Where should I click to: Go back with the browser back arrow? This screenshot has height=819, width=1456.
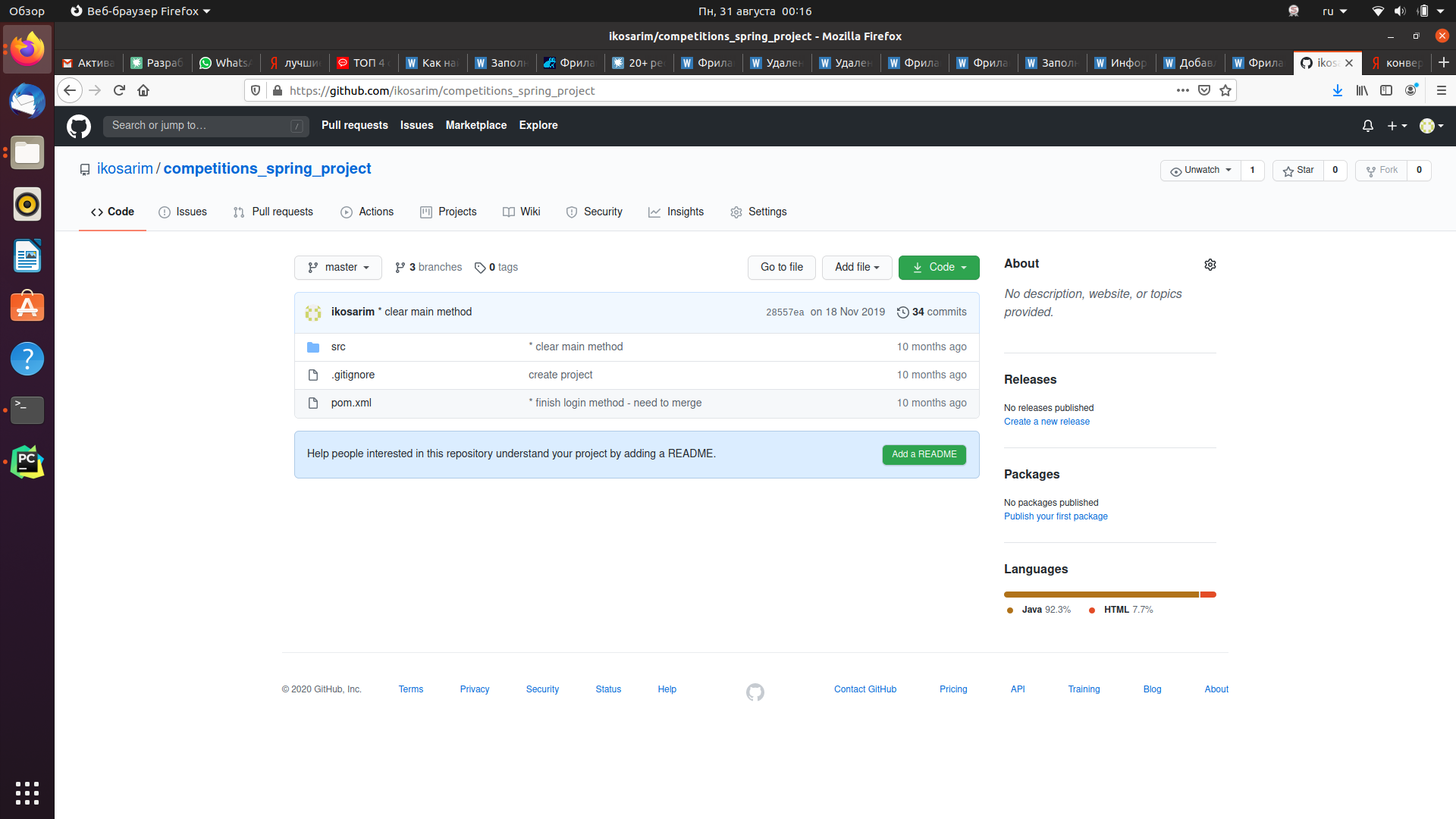tap(70, 90)
